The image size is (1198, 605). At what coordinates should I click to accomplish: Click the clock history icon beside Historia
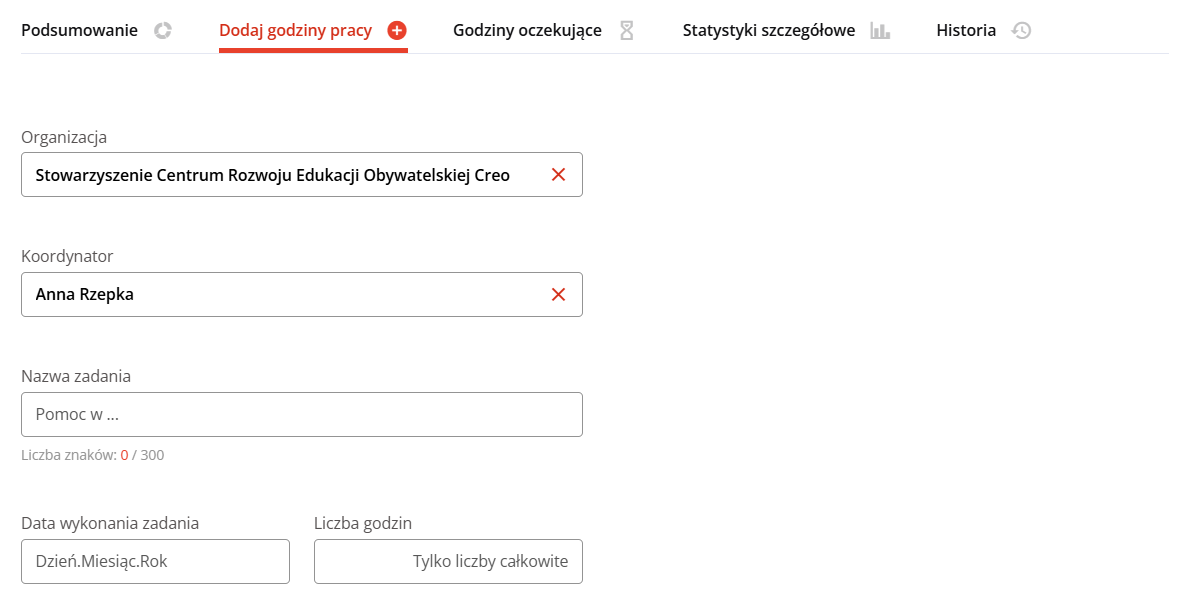(1022, 31)
